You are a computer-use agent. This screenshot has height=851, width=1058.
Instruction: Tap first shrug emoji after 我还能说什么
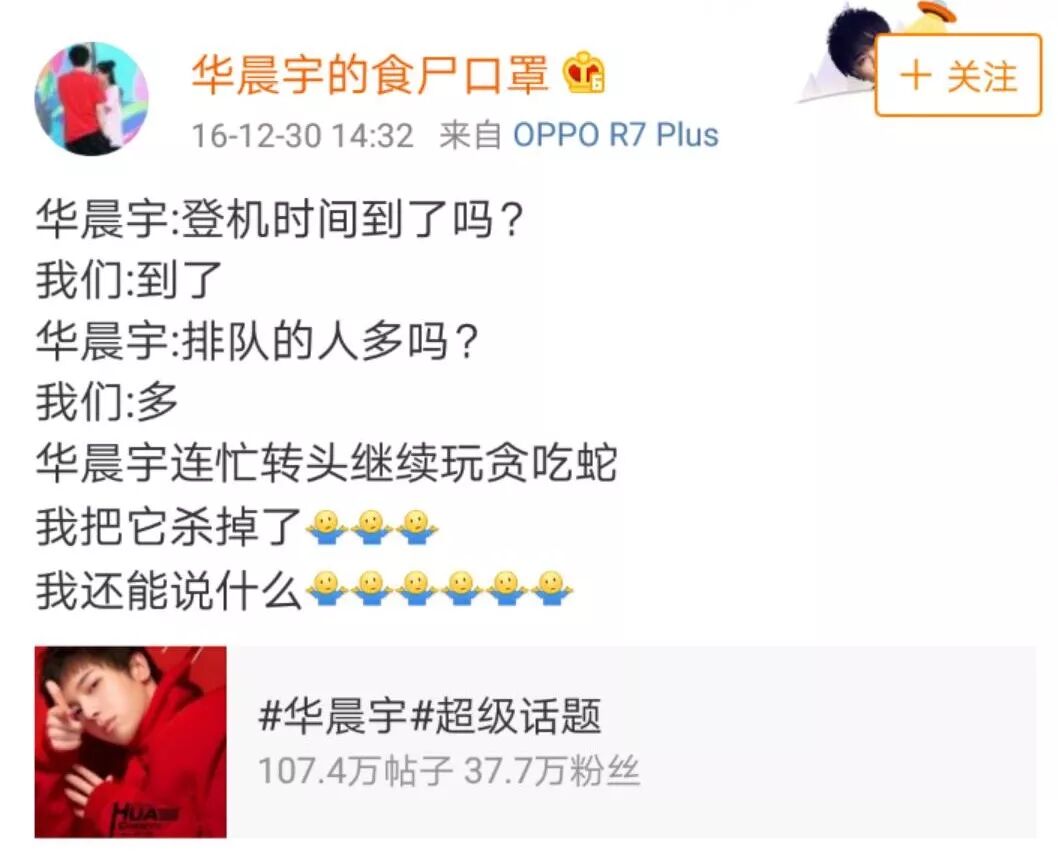pyautogui.click(x=327, y=588)
